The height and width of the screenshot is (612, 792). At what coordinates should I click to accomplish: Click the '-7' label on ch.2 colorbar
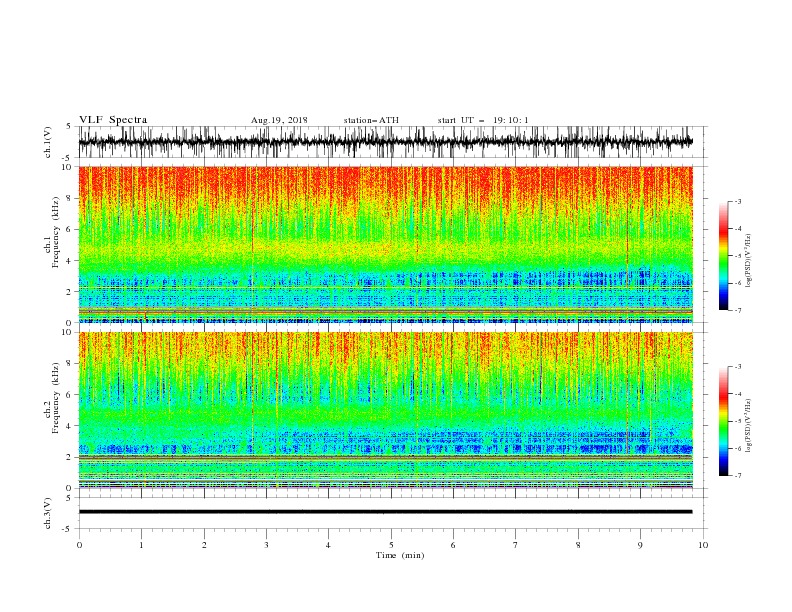737,476
